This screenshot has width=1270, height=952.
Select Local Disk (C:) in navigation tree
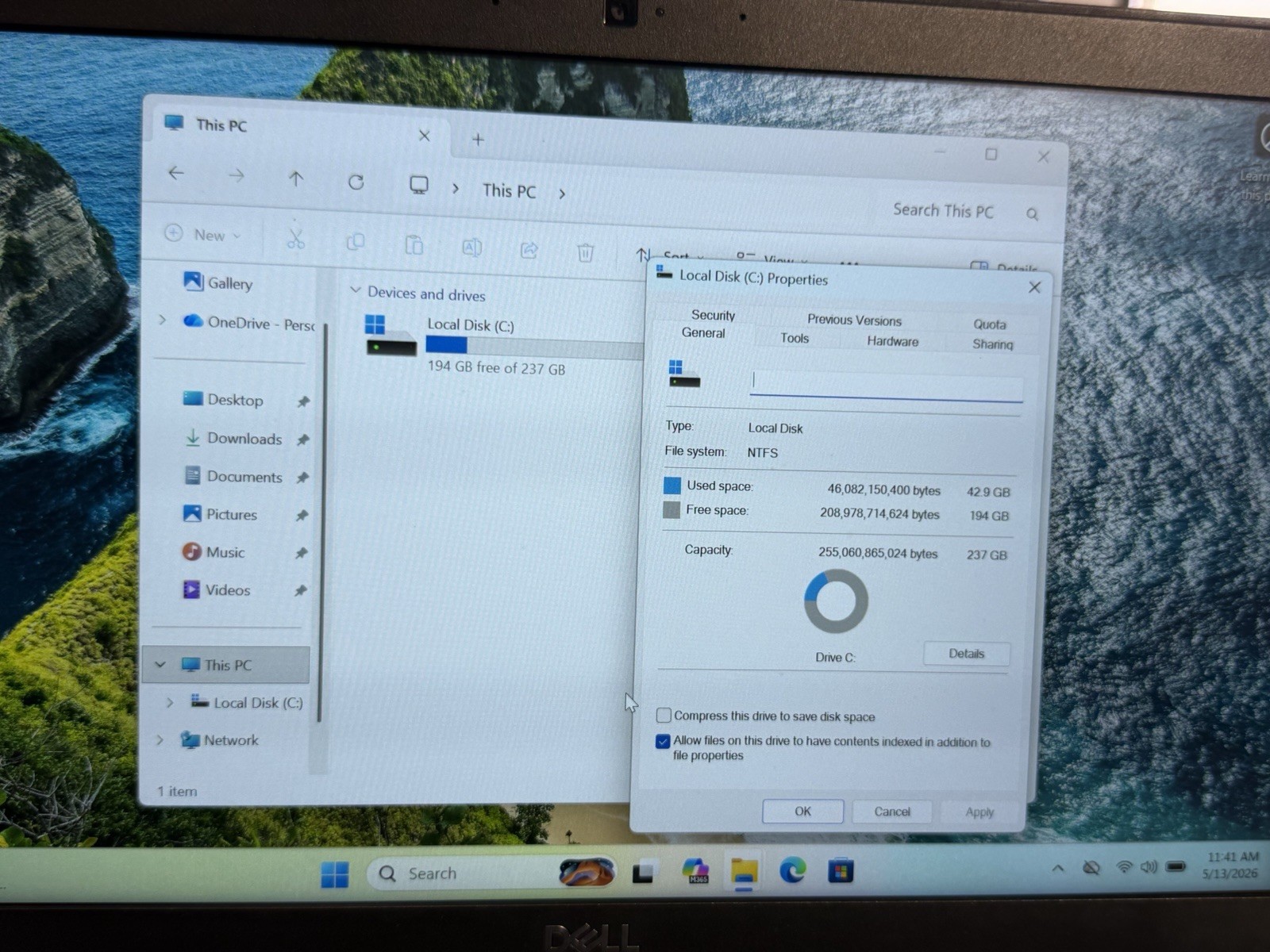[247, 702]
